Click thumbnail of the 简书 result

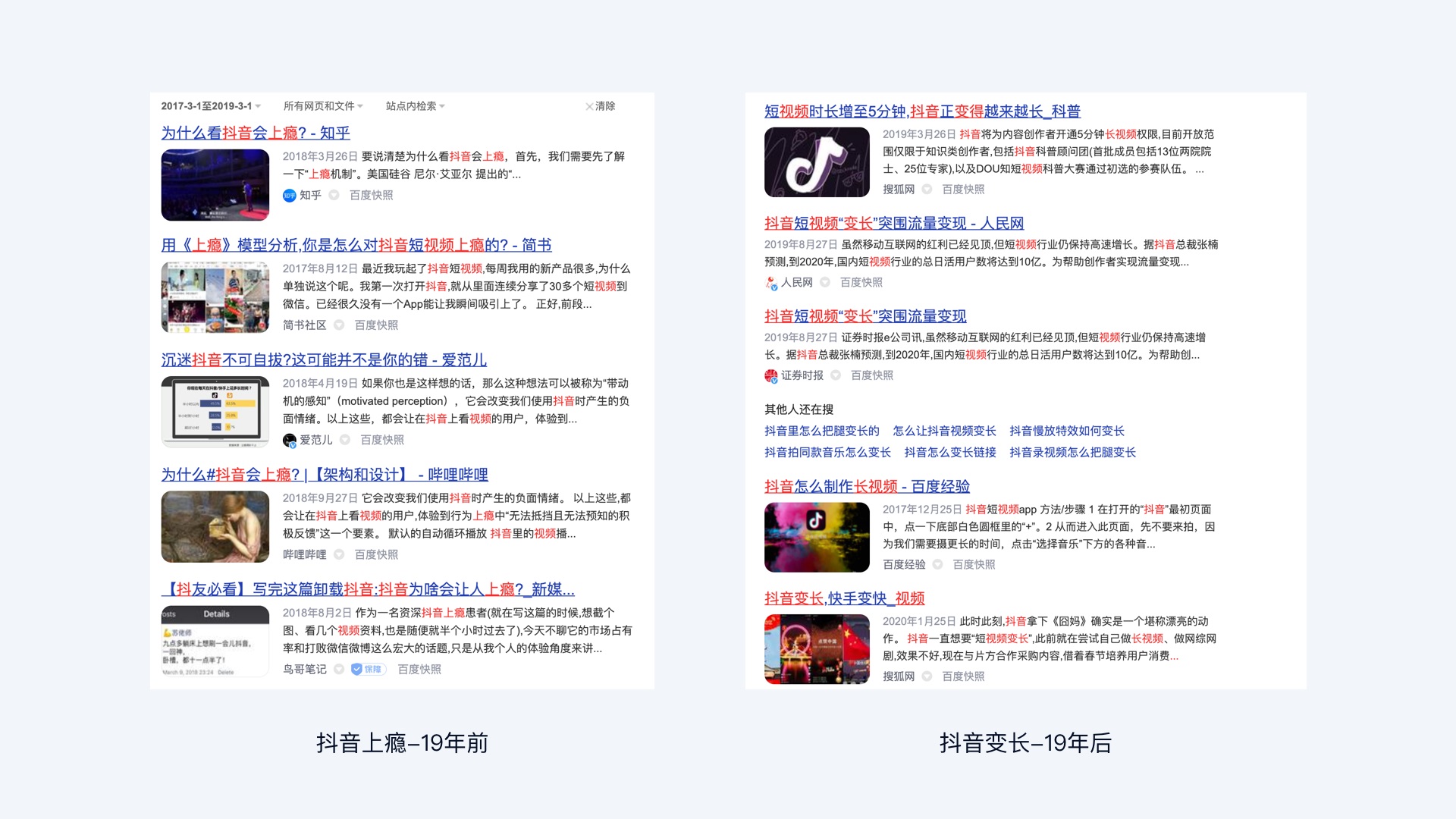pyautogui.click(x=215, y=297)
